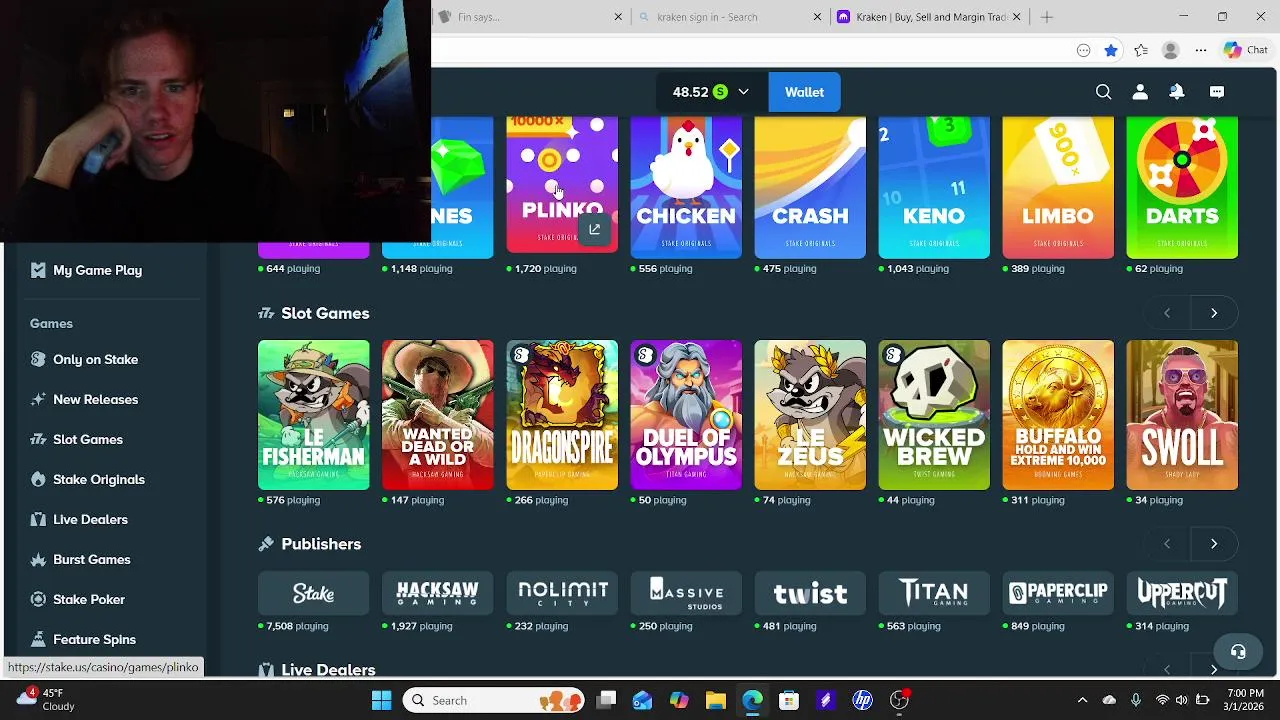
Task: Click the green Stake Cash coin icon
Action: [720, 92]
